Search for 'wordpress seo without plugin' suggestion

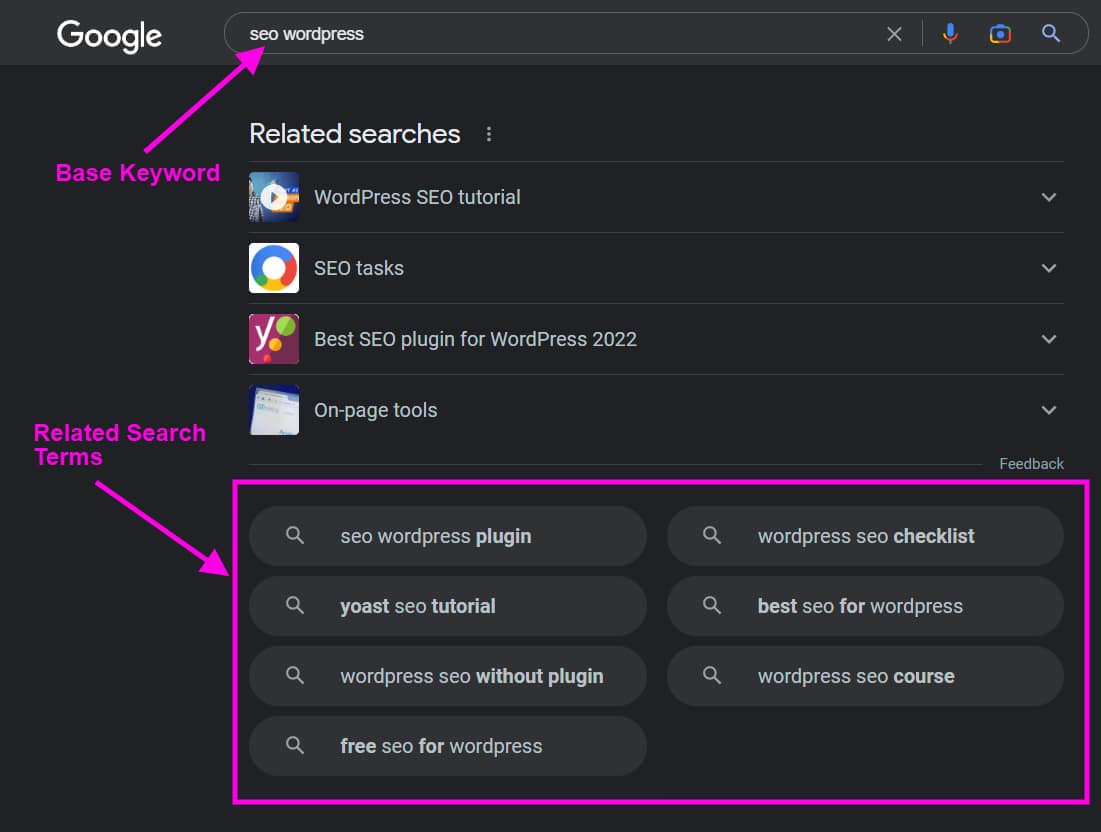point(448,676)
